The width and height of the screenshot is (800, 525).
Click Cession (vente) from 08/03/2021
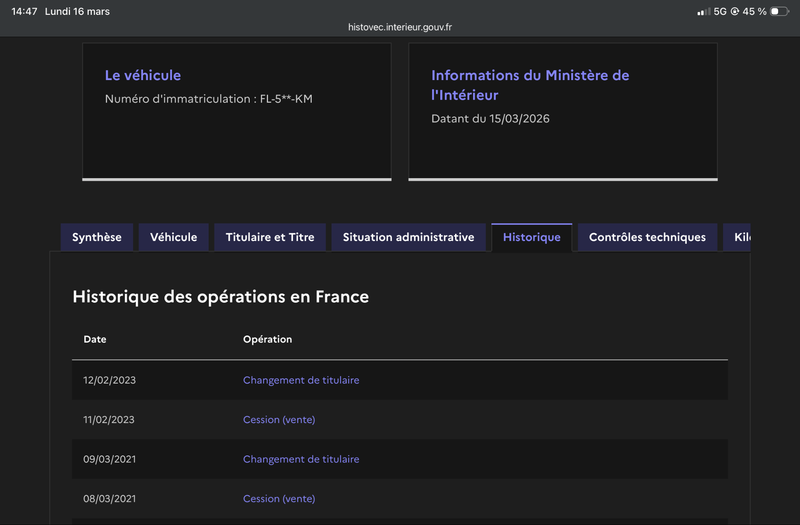pos(279,499)
